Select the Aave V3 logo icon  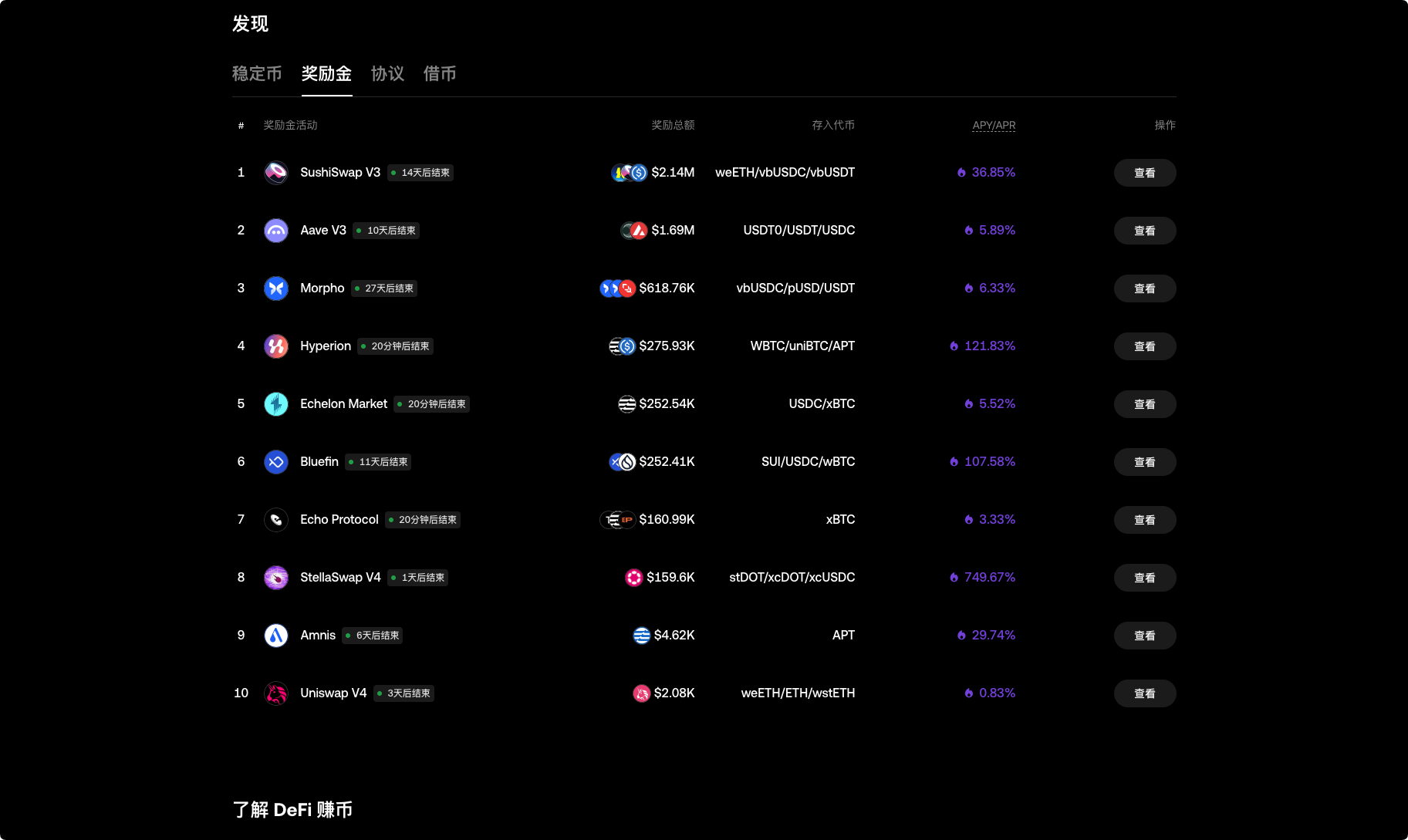[275, 230]
